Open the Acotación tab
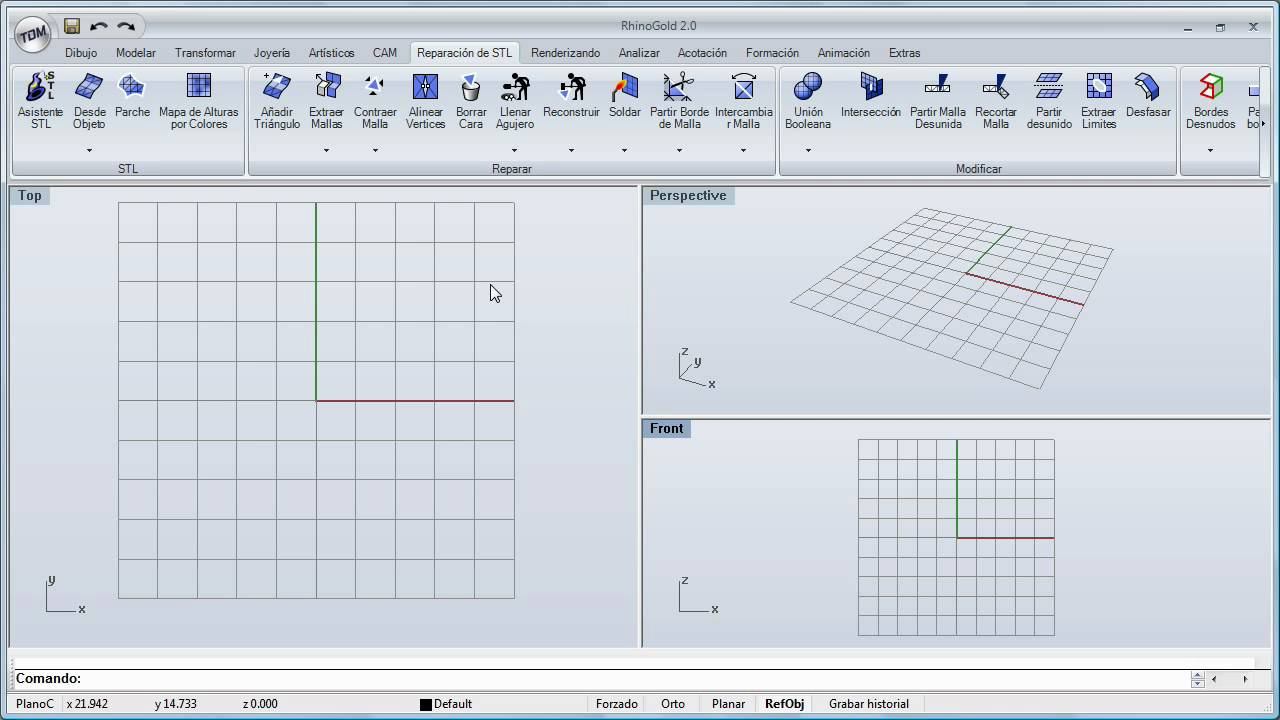Image resolution: width=1280 pixels, height=720 pixels. tap(703, 53)
